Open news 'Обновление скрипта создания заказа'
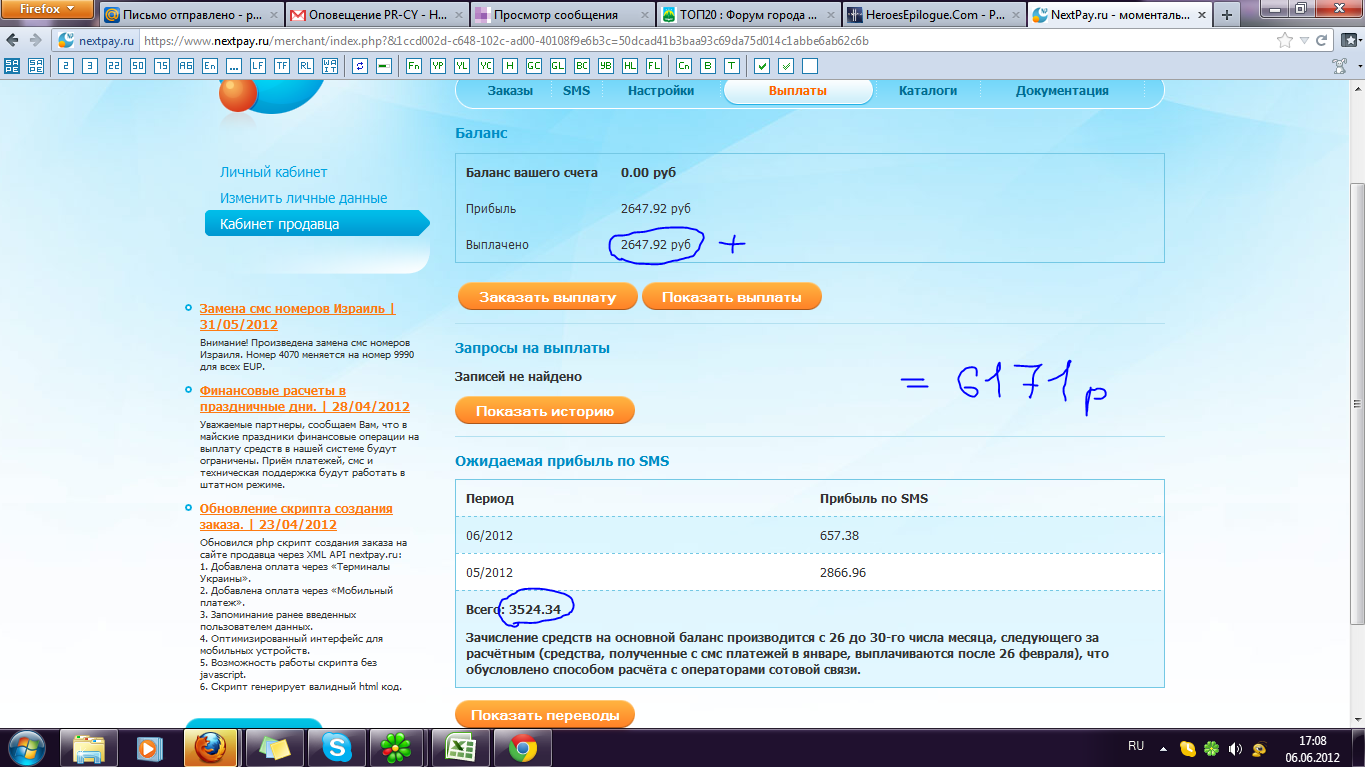Image resolution: width=1365 pixels, height=767 pixels. [296, 517]
